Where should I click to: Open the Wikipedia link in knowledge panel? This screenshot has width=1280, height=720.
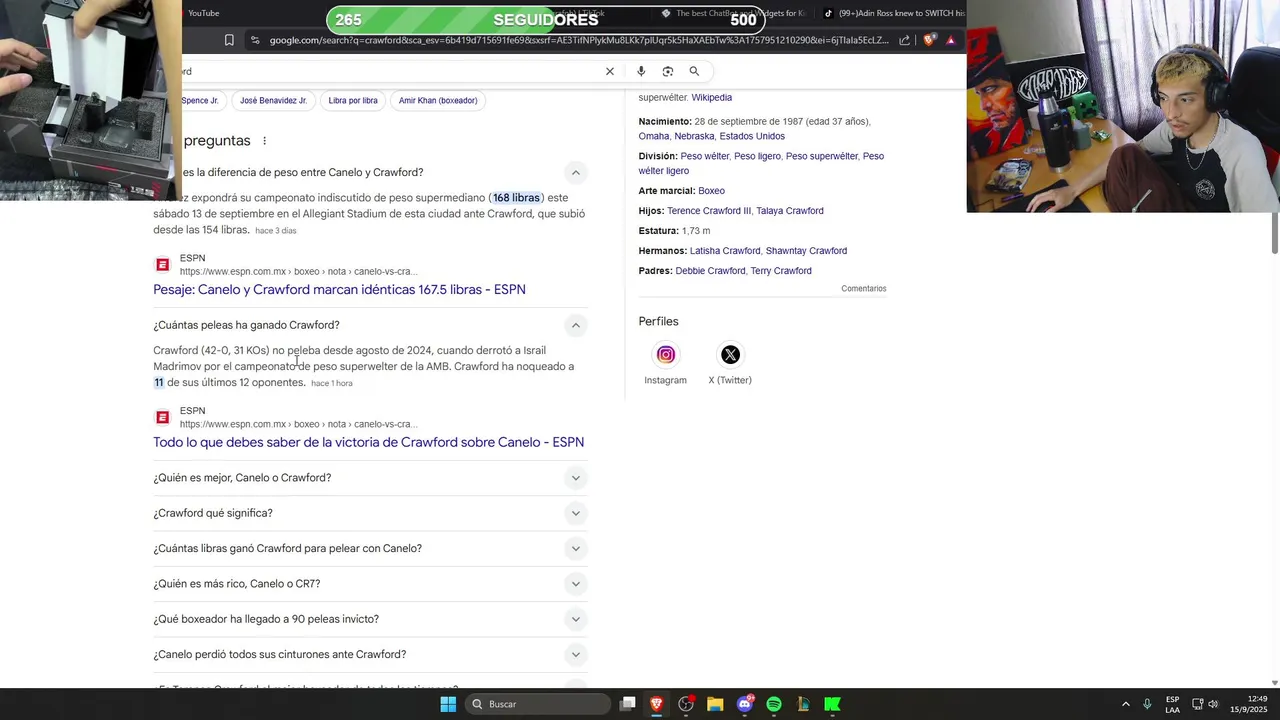[712, 98]
